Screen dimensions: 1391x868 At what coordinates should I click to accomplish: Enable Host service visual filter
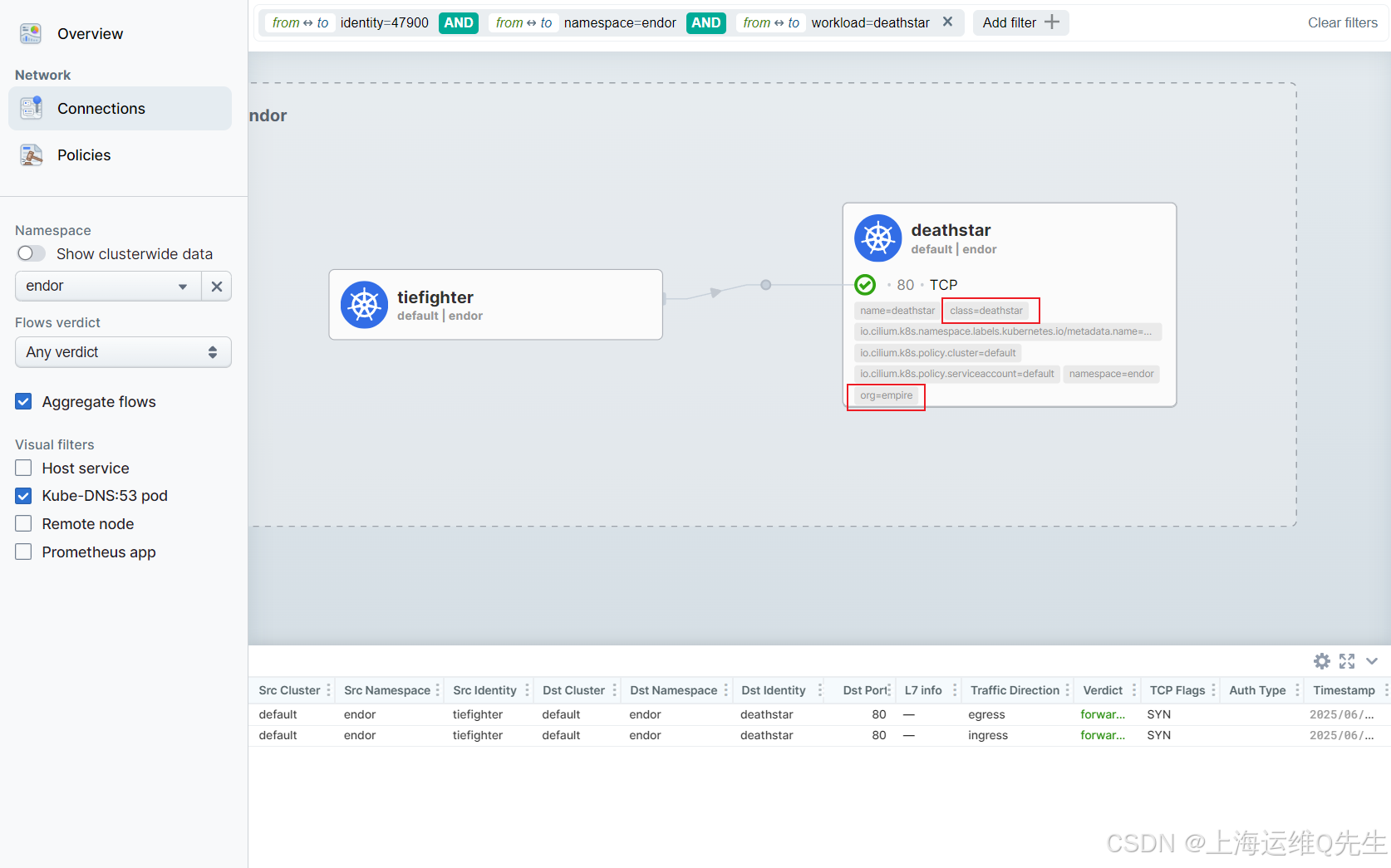point(23,468)
